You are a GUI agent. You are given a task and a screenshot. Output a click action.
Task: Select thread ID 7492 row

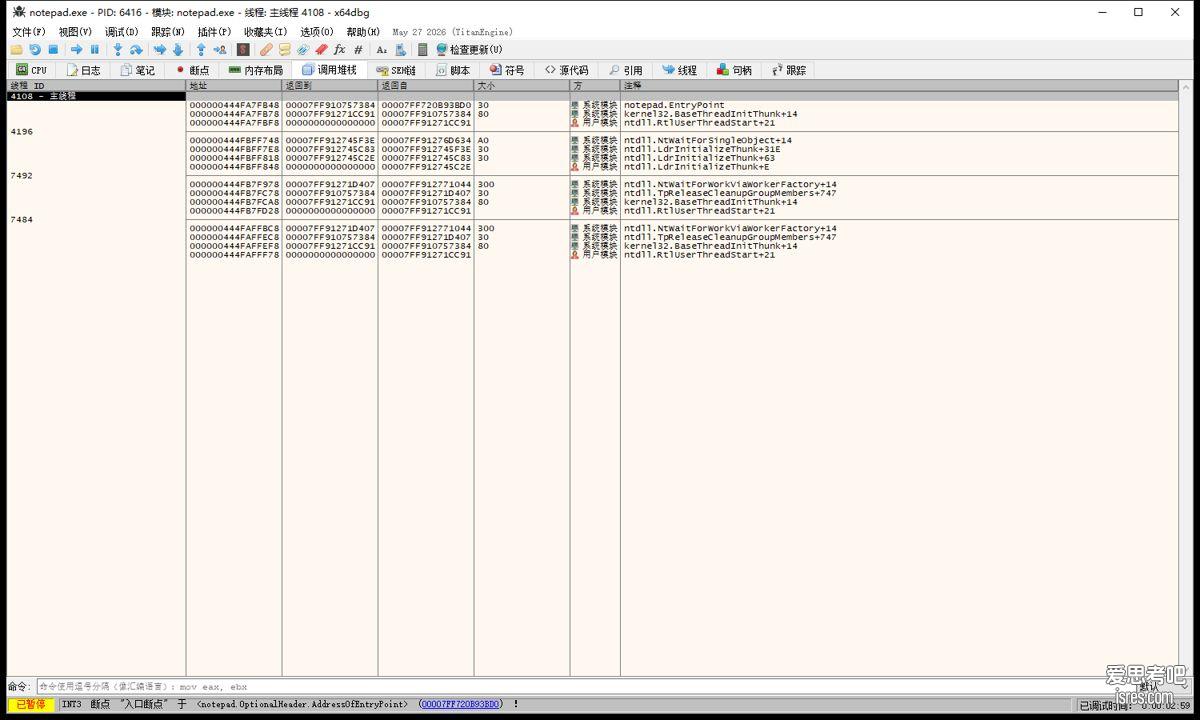pos(96,176)
